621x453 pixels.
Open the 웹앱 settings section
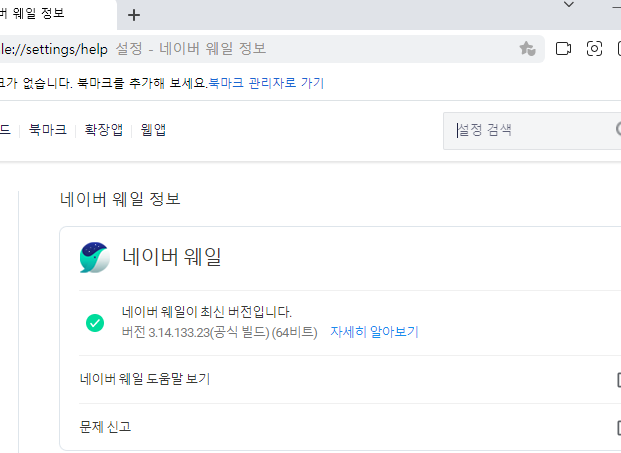pos(153,129)
